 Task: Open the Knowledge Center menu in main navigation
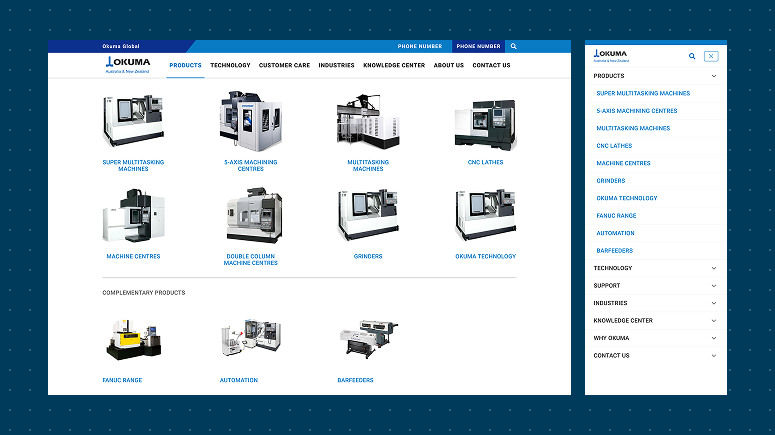394,65
